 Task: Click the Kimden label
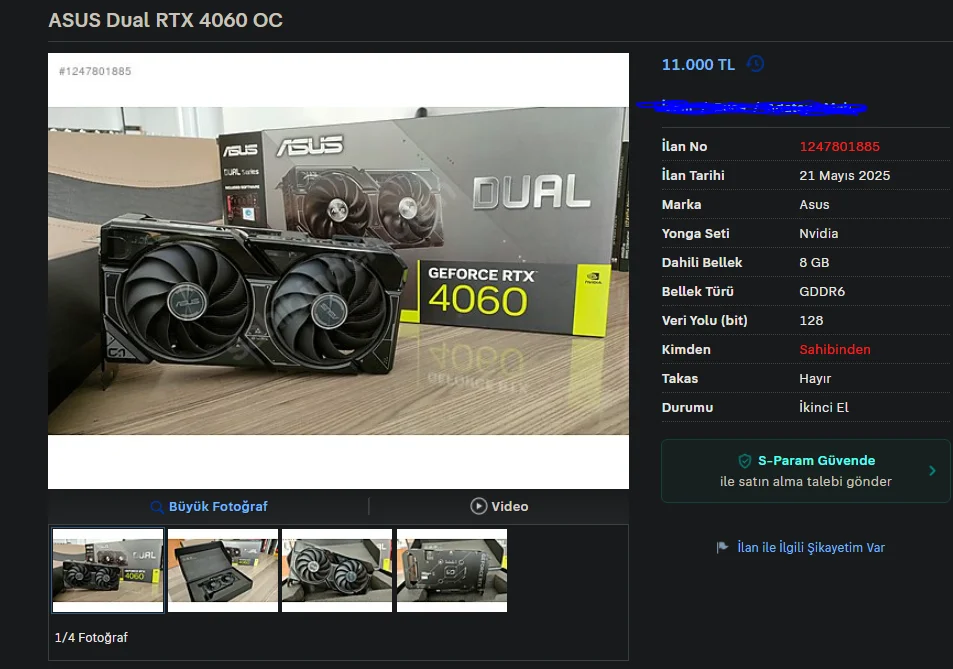(686, 349)
